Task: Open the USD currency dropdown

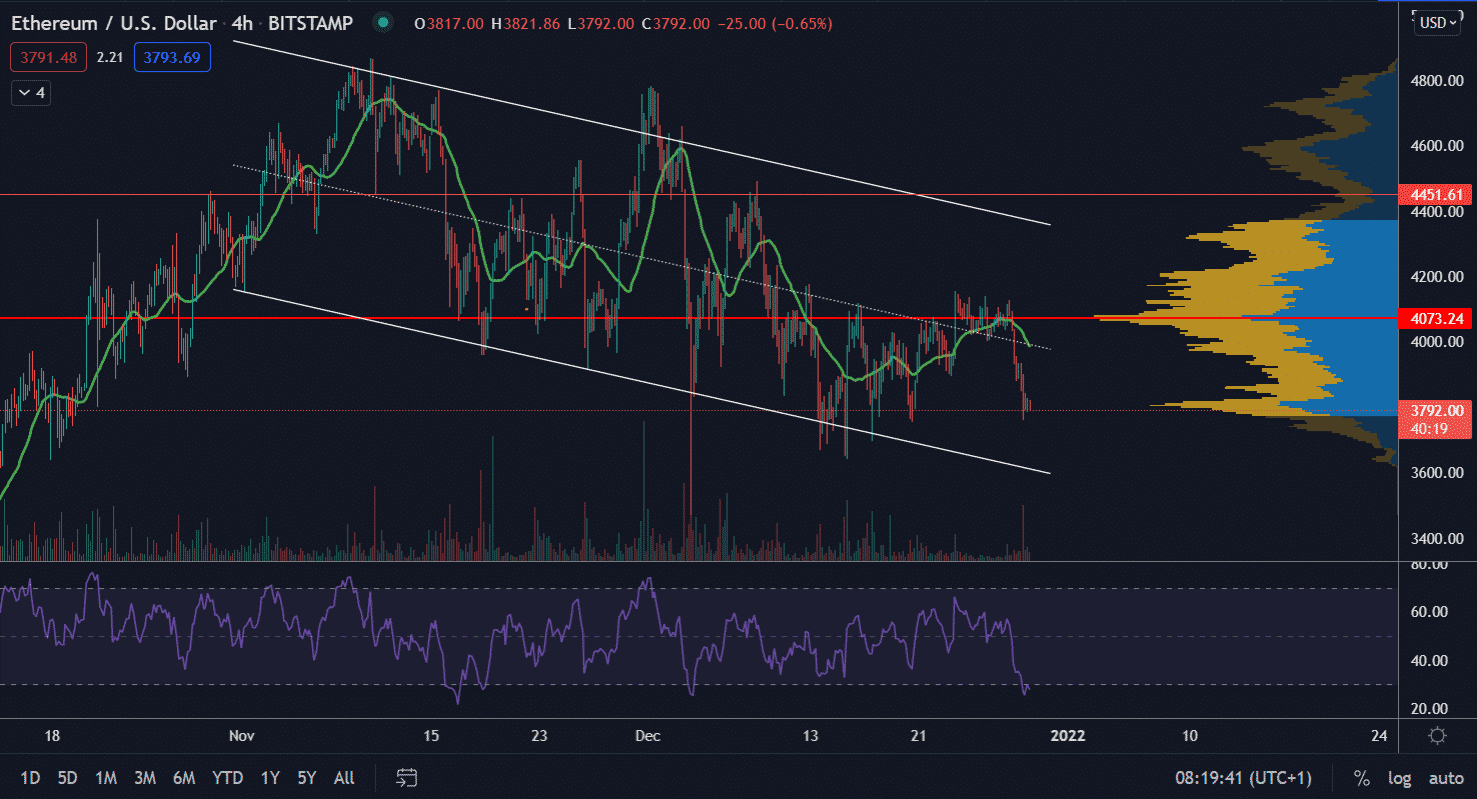Action: point(1437,23)
